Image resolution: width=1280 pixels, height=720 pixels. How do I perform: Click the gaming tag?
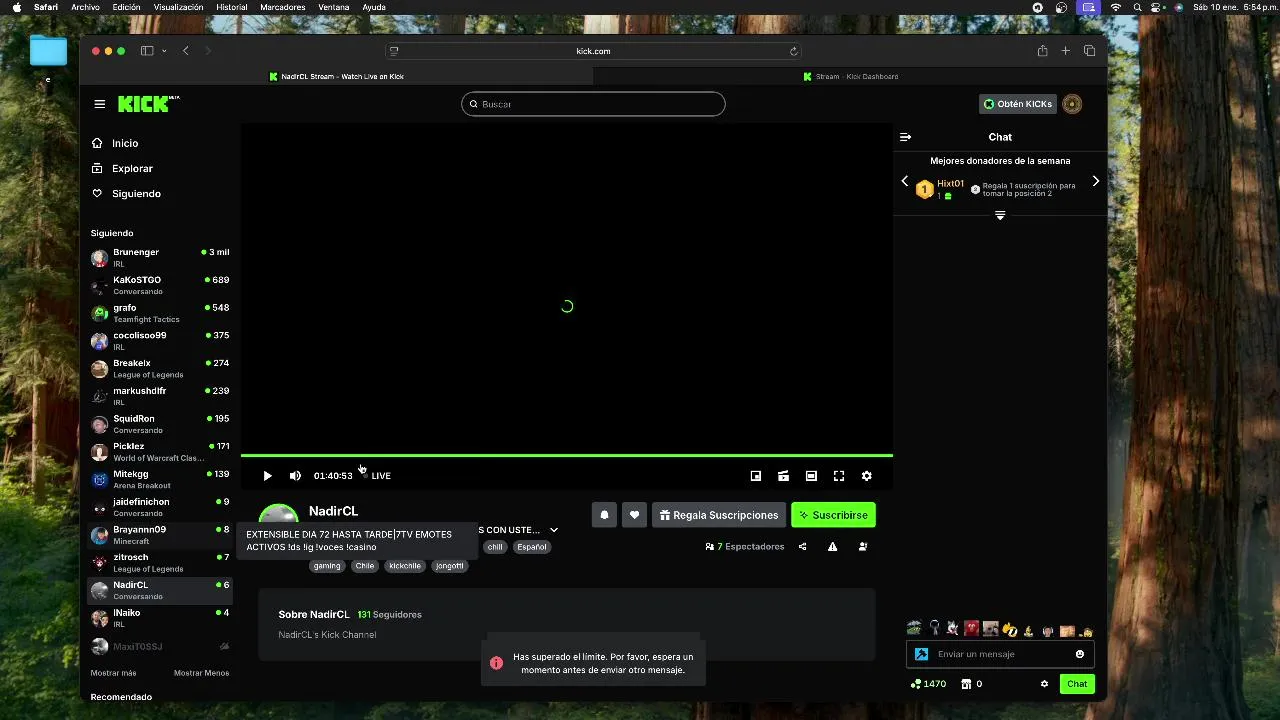(327, 566)
